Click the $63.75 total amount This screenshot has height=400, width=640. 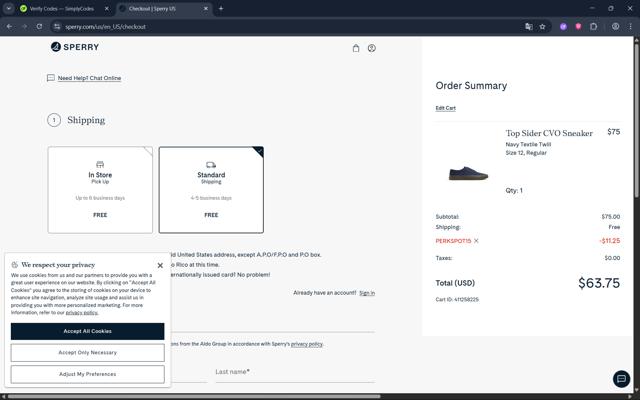click(x=599, y=283)
